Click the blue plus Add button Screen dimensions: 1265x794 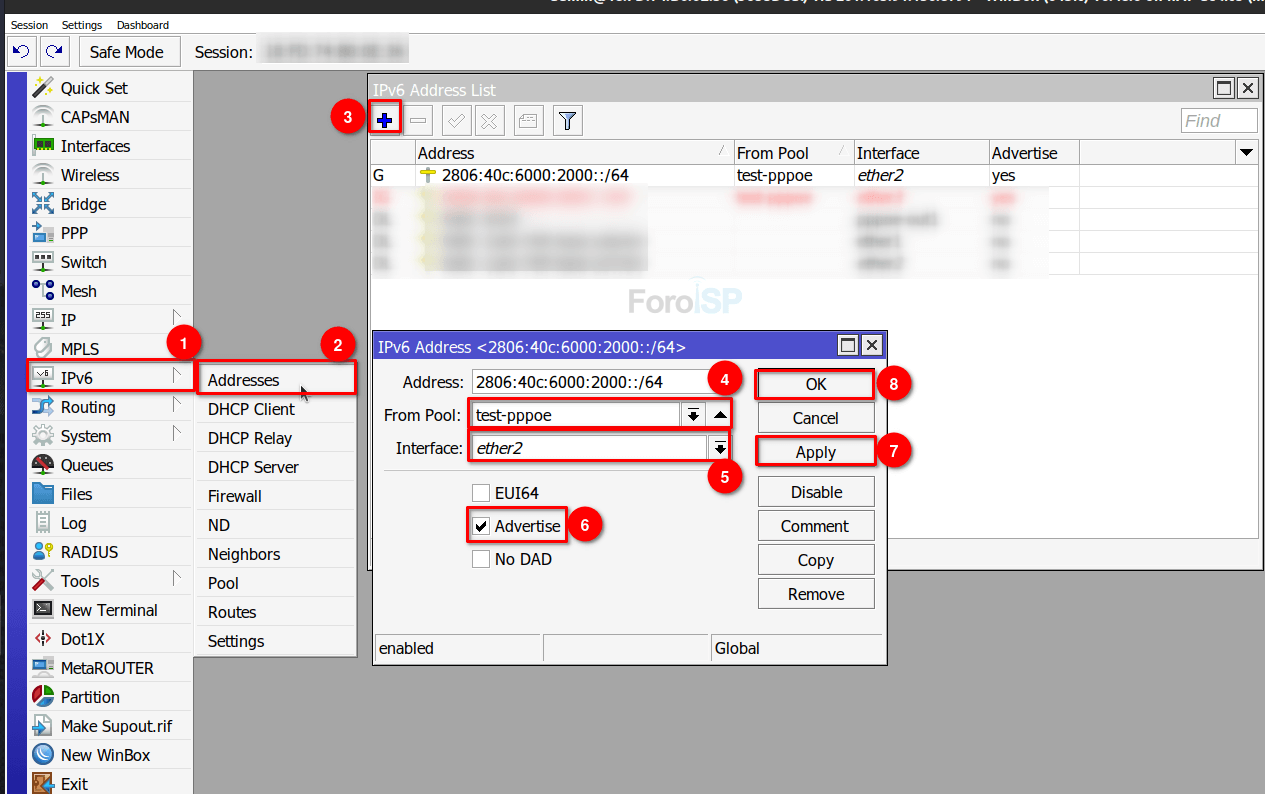(384, 121)
